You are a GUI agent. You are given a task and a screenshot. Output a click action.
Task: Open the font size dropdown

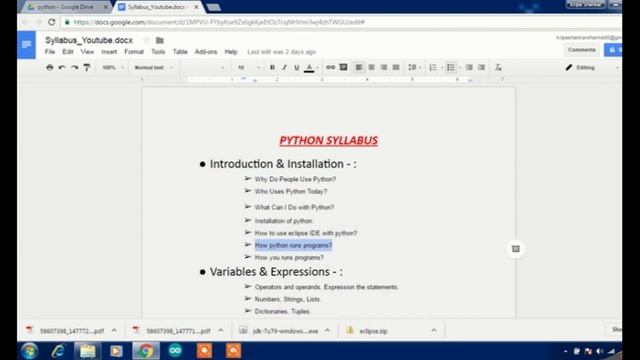249,67
